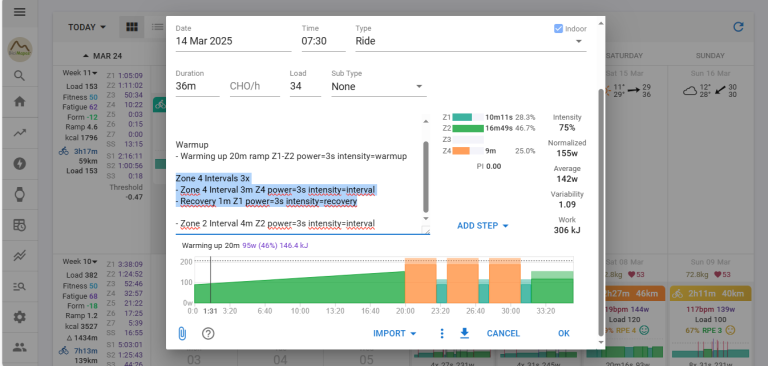The width and height of the screenshot is (768, 366).
Task: Open the hamburger menu in the sidebar
Action: click(x=20, y=12)
